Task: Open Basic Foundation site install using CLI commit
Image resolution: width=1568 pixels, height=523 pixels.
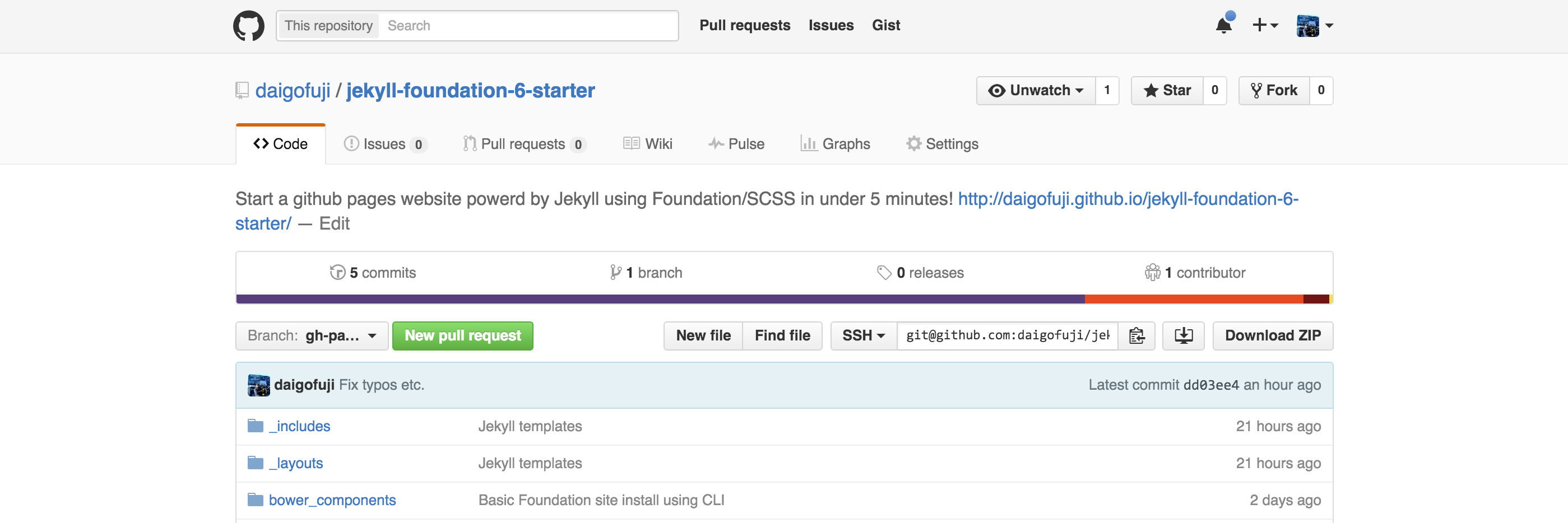Action: click(601, 501)
